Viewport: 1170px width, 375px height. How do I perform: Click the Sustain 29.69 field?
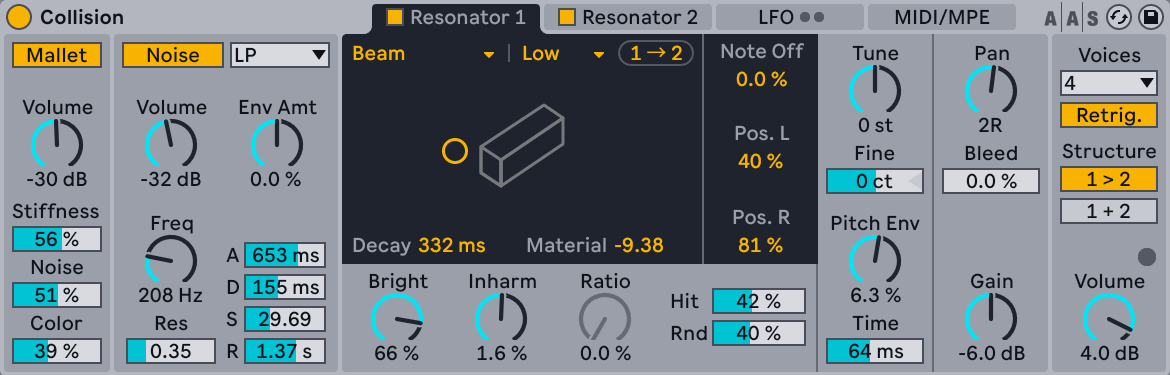pos(285,319)
